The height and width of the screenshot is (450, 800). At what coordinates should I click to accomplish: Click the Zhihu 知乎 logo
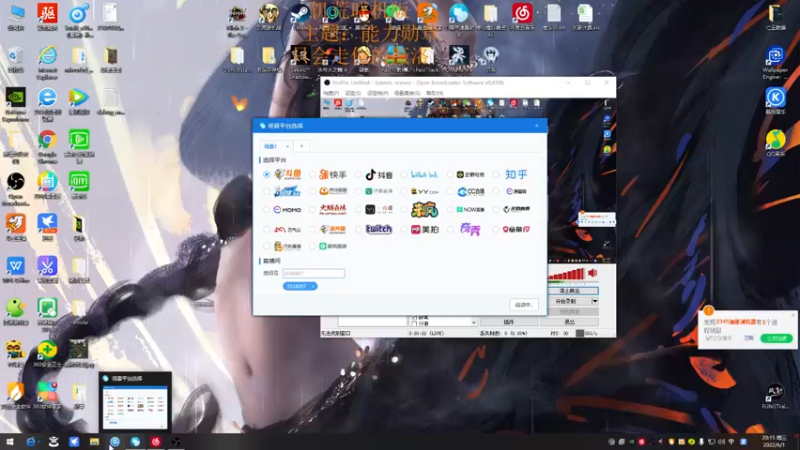pos(516,174)
